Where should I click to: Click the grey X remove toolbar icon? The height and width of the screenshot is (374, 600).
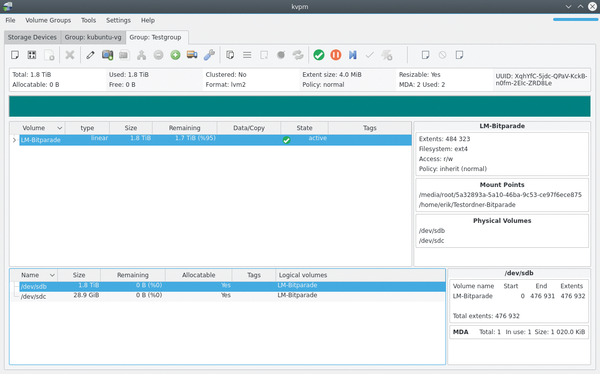[x=70, y=55]
